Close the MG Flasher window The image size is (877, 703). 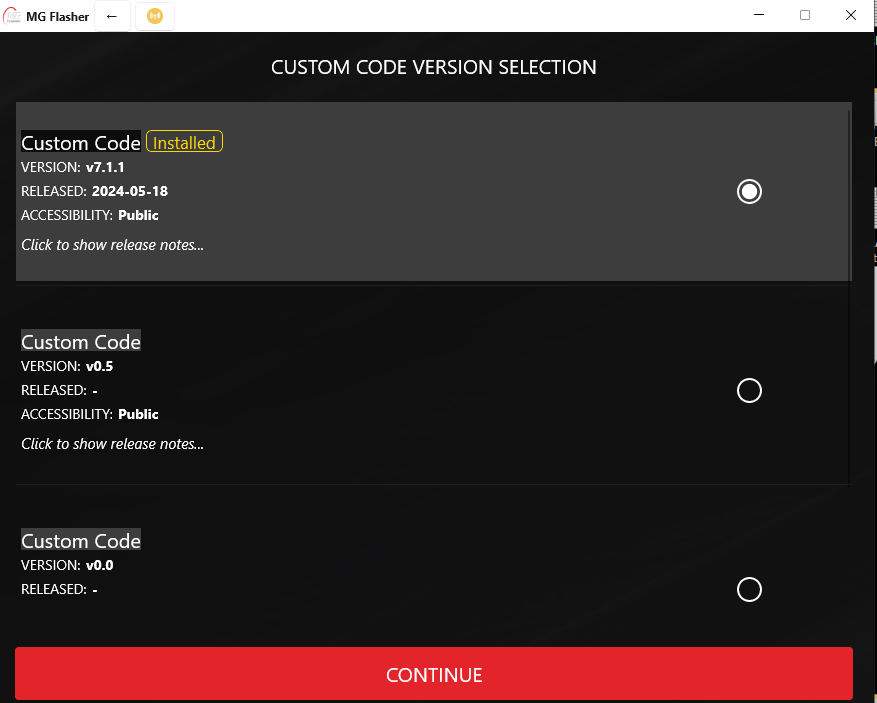(x=851, y=15)
